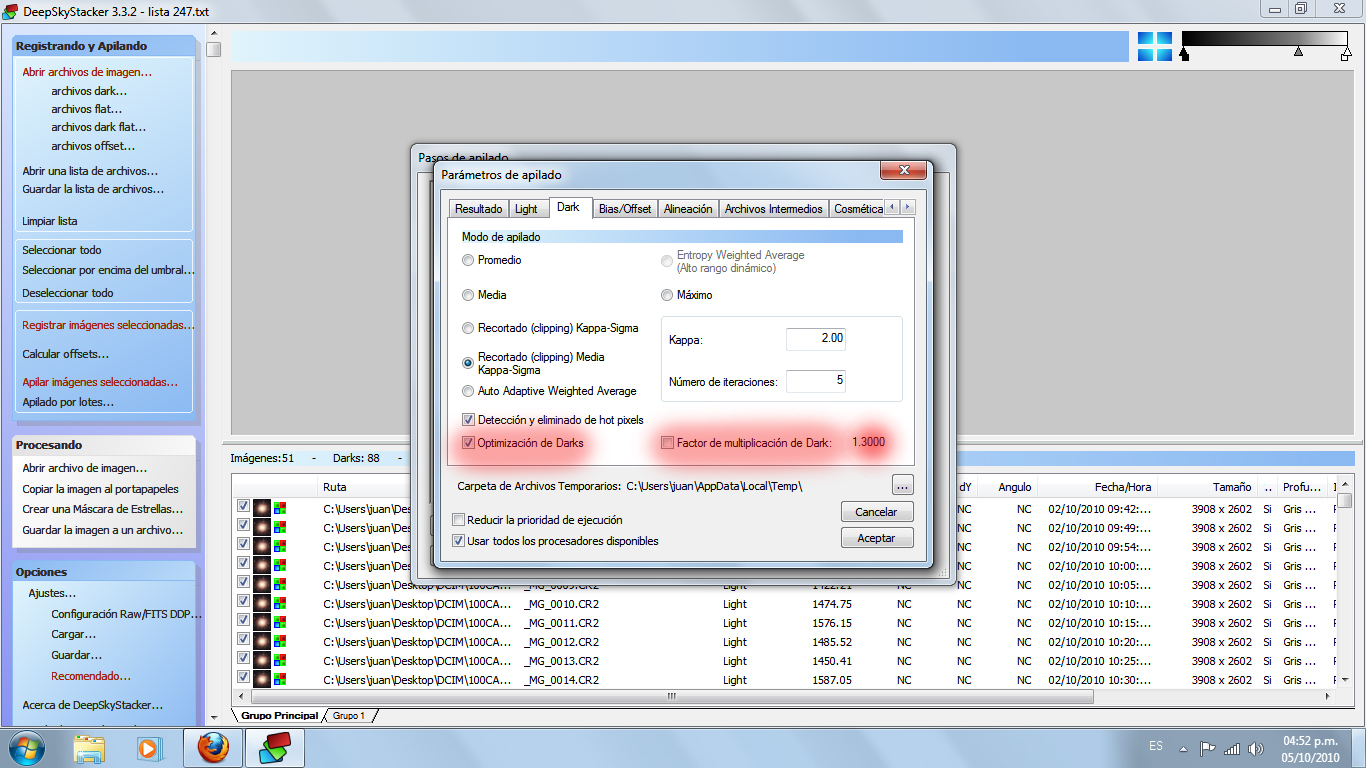
Task: Select the Máximo stacking mode
Action: tap(667, 295)
